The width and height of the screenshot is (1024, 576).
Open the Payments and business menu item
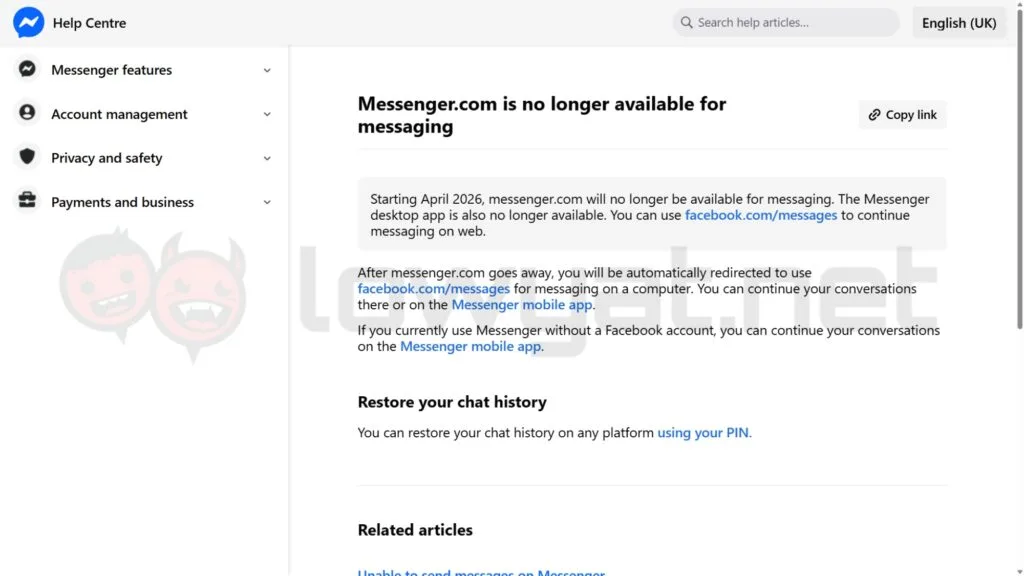tap(144, 202)
